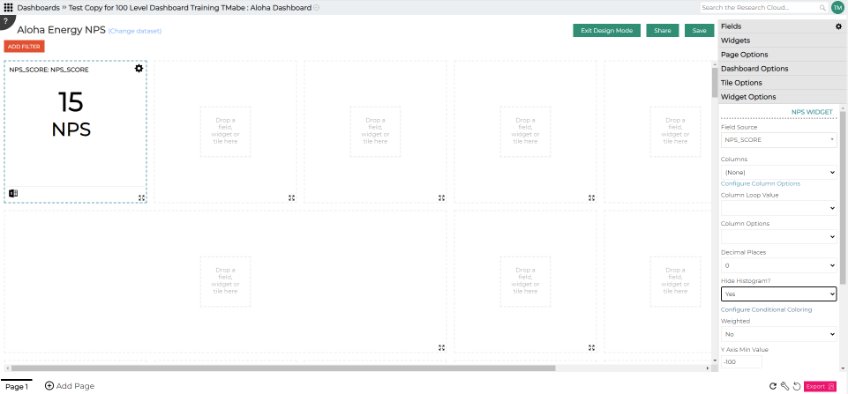The height and width of the screenshot is (394, 848).
Task: Click the undo icon near Export
Action: [796, 386]
